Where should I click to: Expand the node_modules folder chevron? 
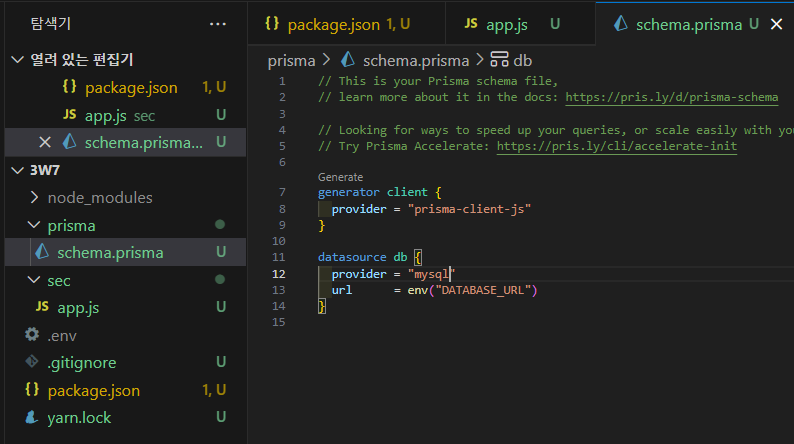[x=34, y=197]
